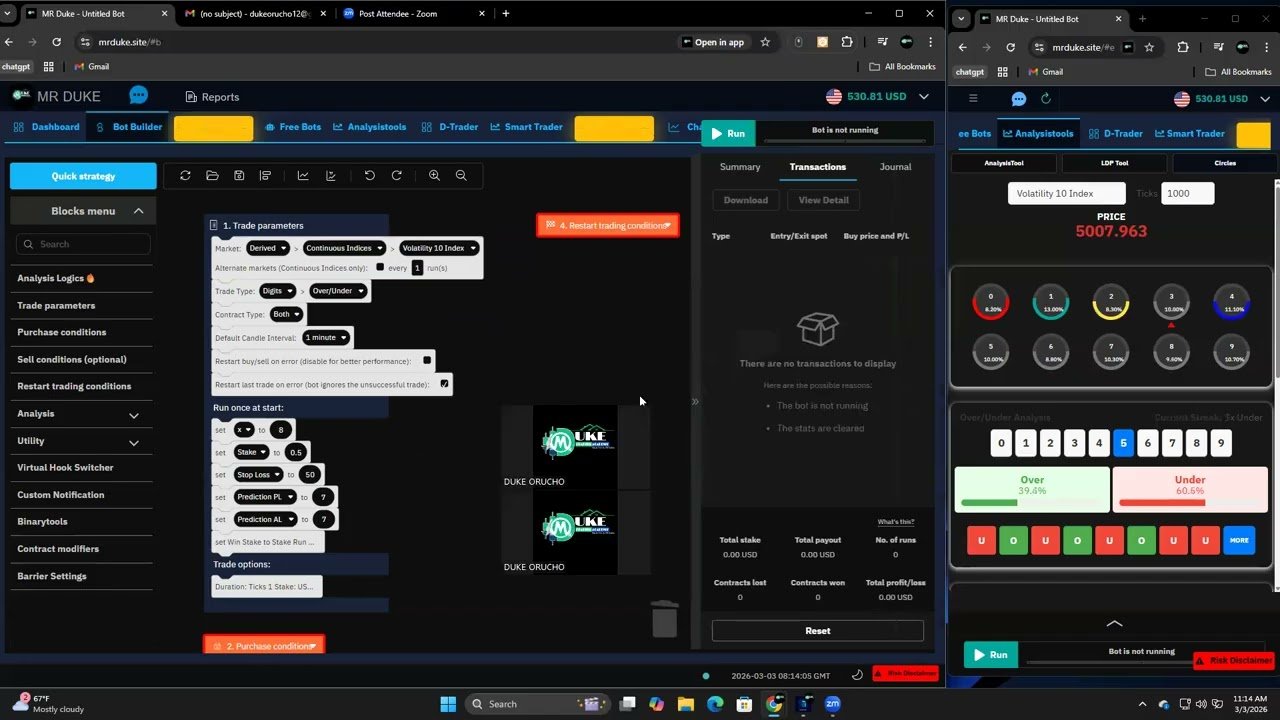
Task: Reload the page in the left browser
Action: [57, 42]
